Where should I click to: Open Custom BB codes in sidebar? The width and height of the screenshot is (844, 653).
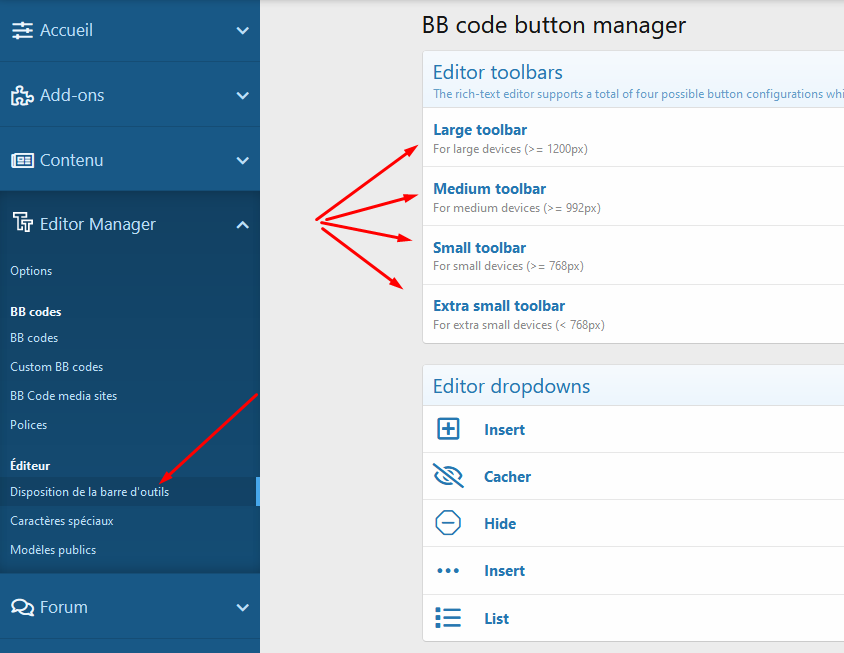56,367
